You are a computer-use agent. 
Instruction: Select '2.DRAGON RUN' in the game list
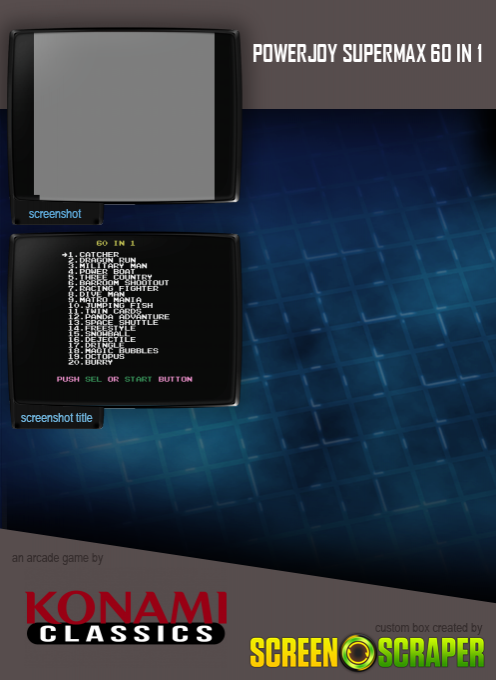pos(102,260)
